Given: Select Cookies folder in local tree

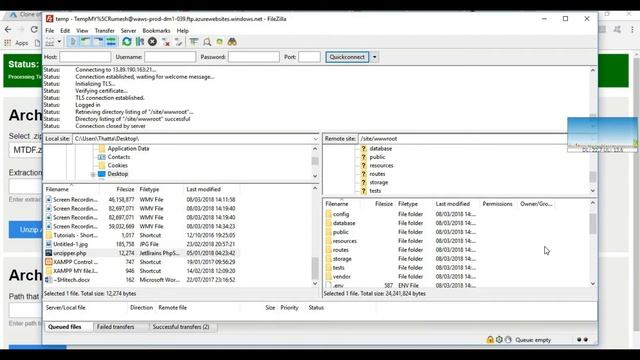Looking at the screenshot, I should pos(118,165).
